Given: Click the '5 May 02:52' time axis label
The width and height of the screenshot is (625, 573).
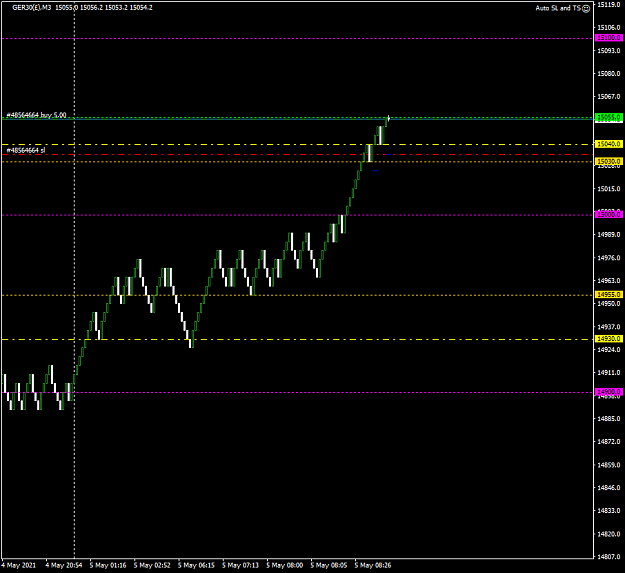Looking at the screenshot, I should [x=152, y=565].
